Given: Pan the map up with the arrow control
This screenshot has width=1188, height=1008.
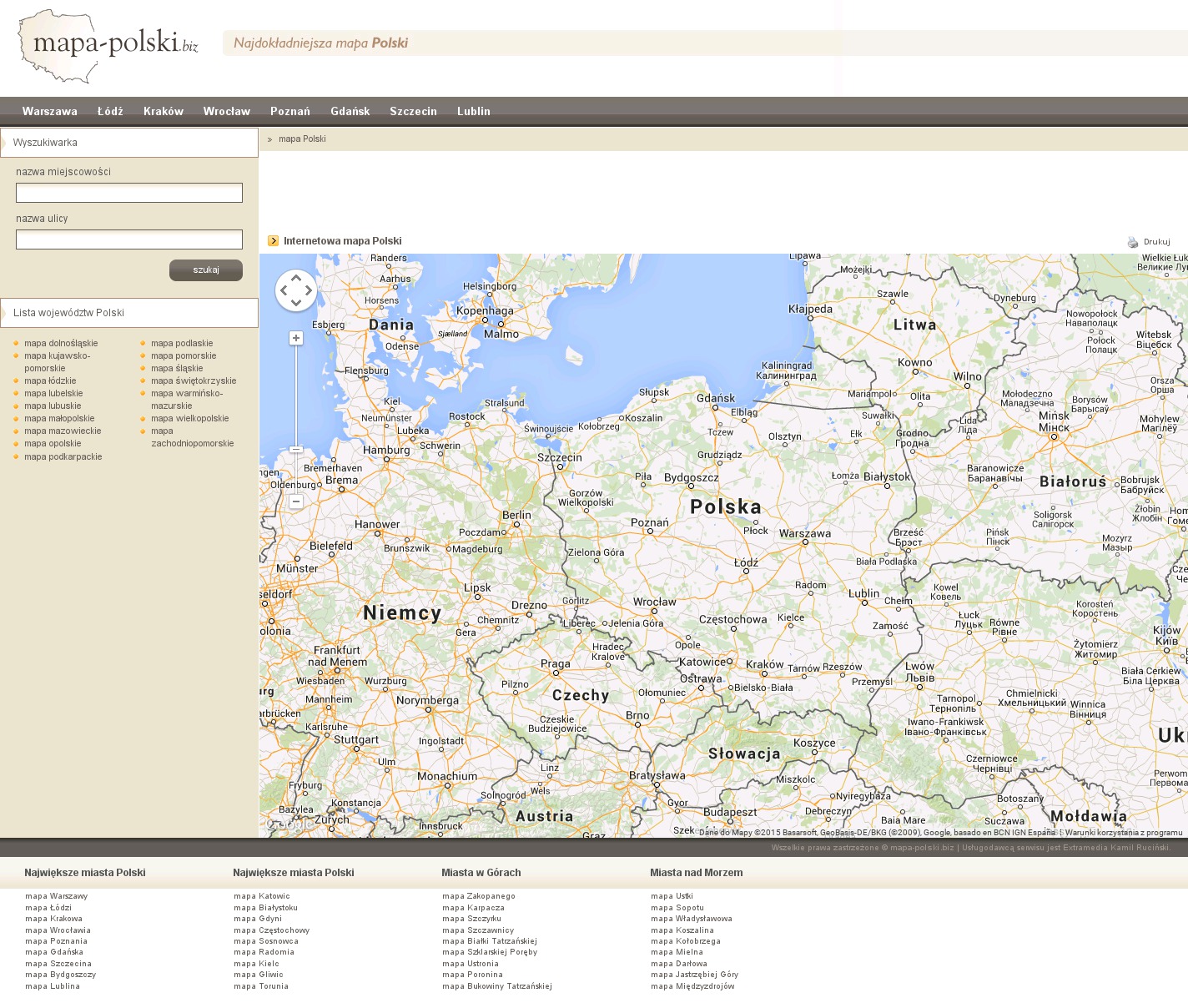Looking at the screenshot, I should tap(296, 279).
